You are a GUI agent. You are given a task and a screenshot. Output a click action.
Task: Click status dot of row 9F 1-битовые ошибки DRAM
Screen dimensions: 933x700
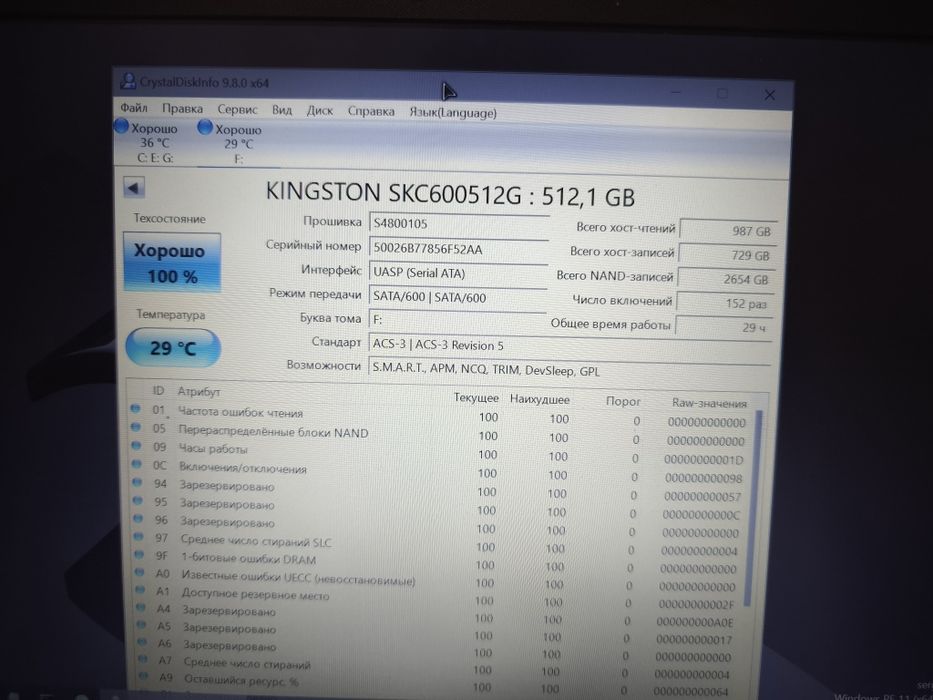point(140,554)
